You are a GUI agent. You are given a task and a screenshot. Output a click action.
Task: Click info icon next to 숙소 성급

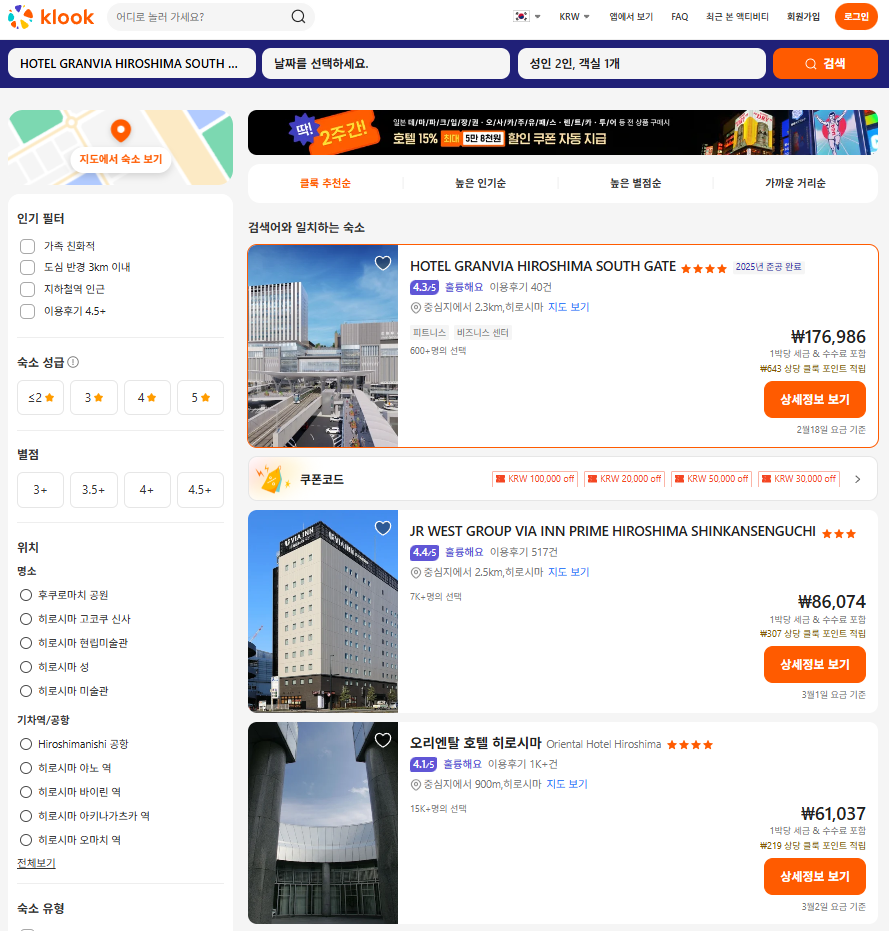pyautogui.click(x=73, y=362)
